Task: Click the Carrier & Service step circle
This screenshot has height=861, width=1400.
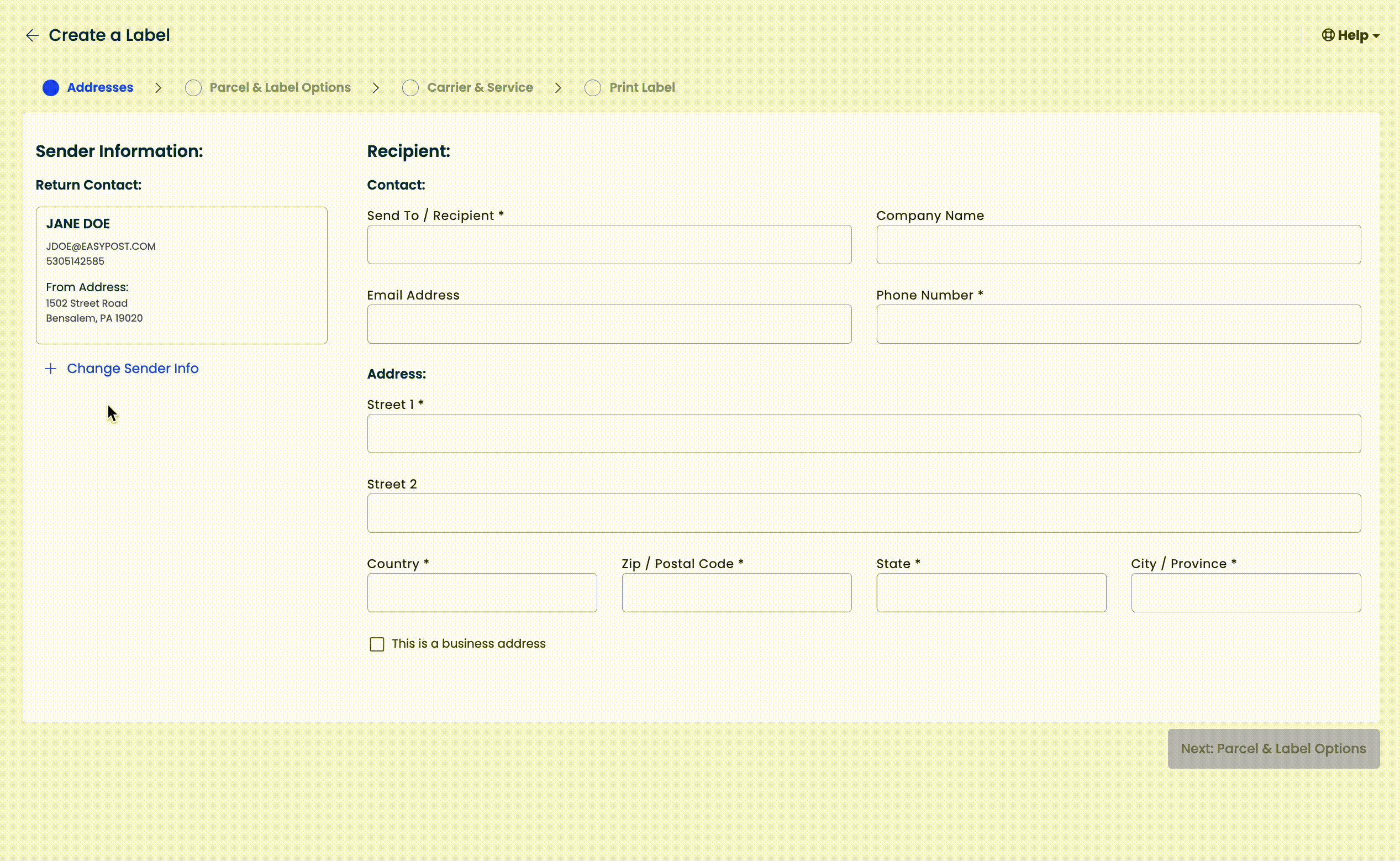Action: click(410, 88)
